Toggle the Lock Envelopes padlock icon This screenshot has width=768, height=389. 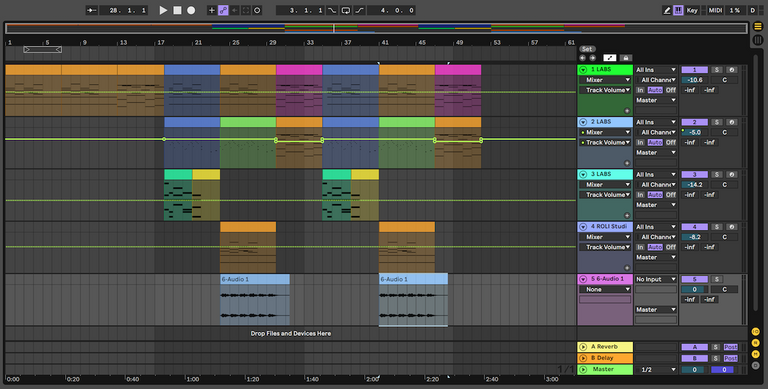tap(625, 57)
